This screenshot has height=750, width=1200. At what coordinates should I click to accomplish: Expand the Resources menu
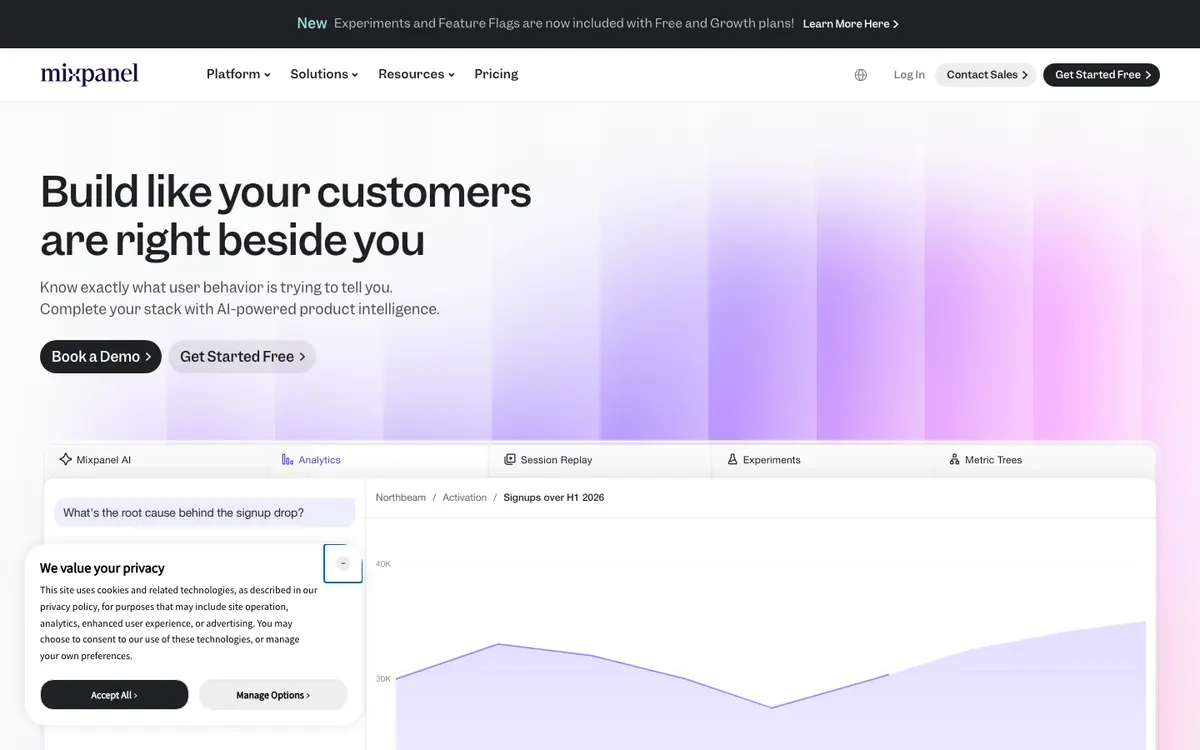click(416, 74)
